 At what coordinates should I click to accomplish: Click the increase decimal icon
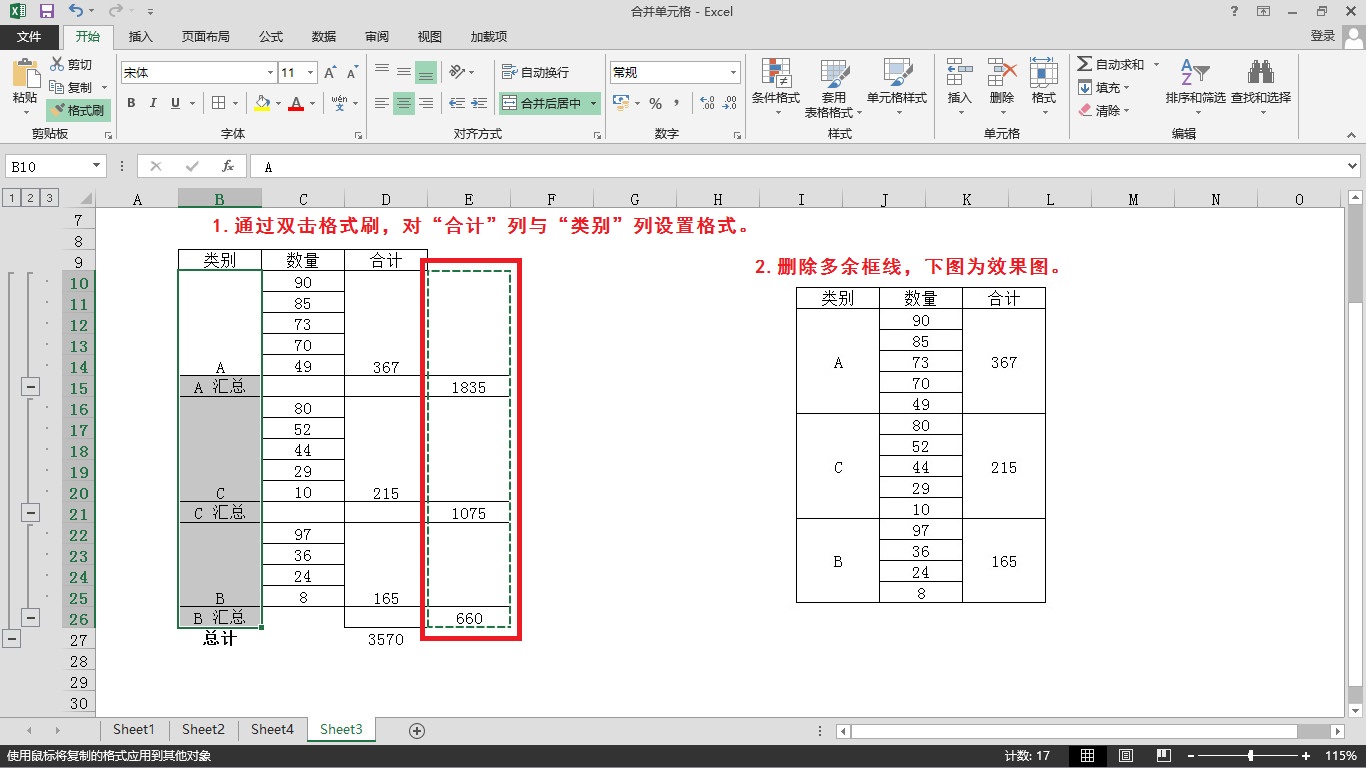click(708, 103)
